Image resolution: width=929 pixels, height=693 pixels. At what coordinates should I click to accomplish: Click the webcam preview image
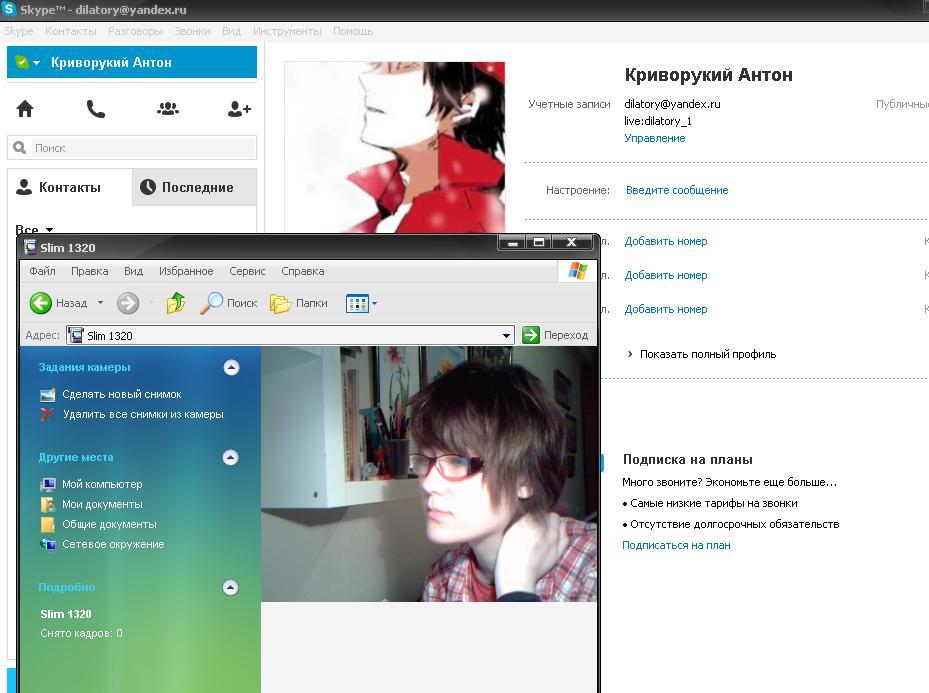tap(429, 474)
